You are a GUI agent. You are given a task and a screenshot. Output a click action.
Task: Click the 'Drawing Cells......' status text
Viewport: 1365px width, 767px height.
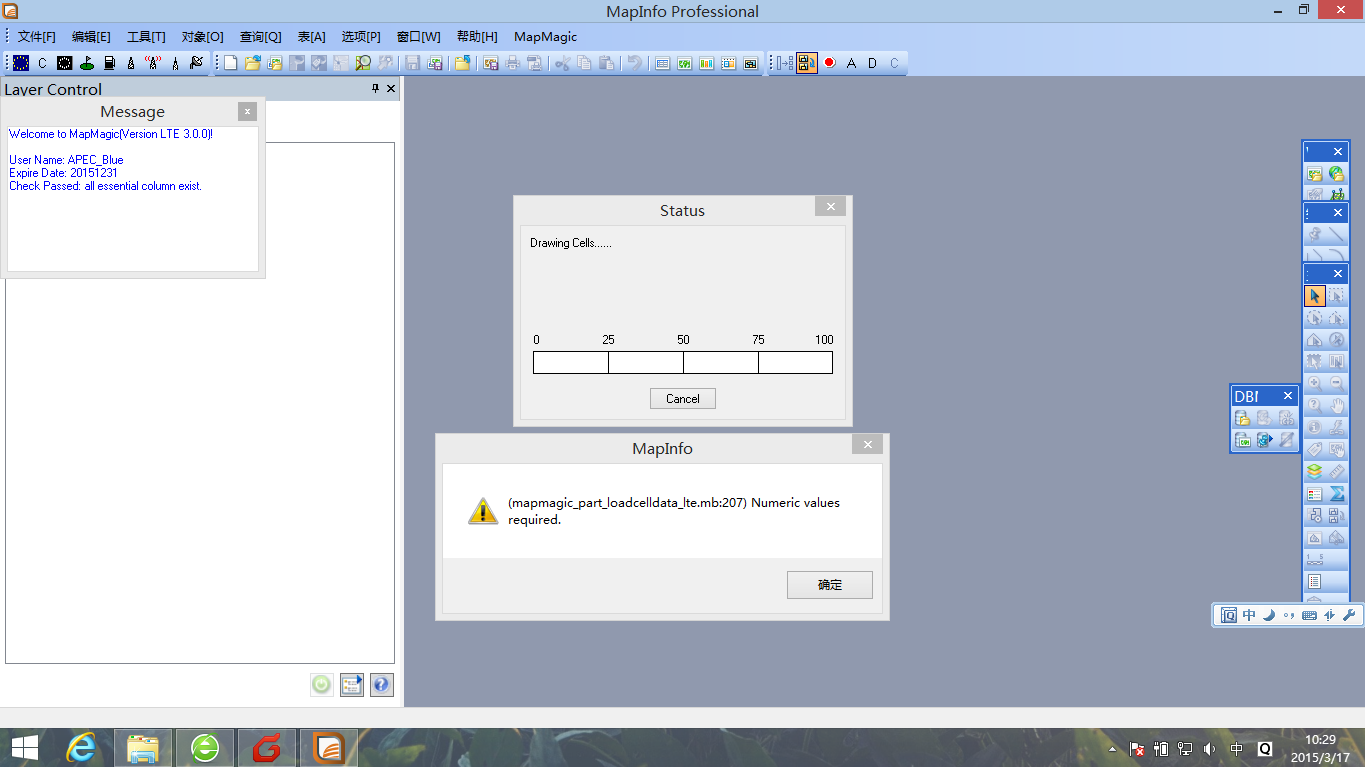pyautogui.click(x=571, y=243)
